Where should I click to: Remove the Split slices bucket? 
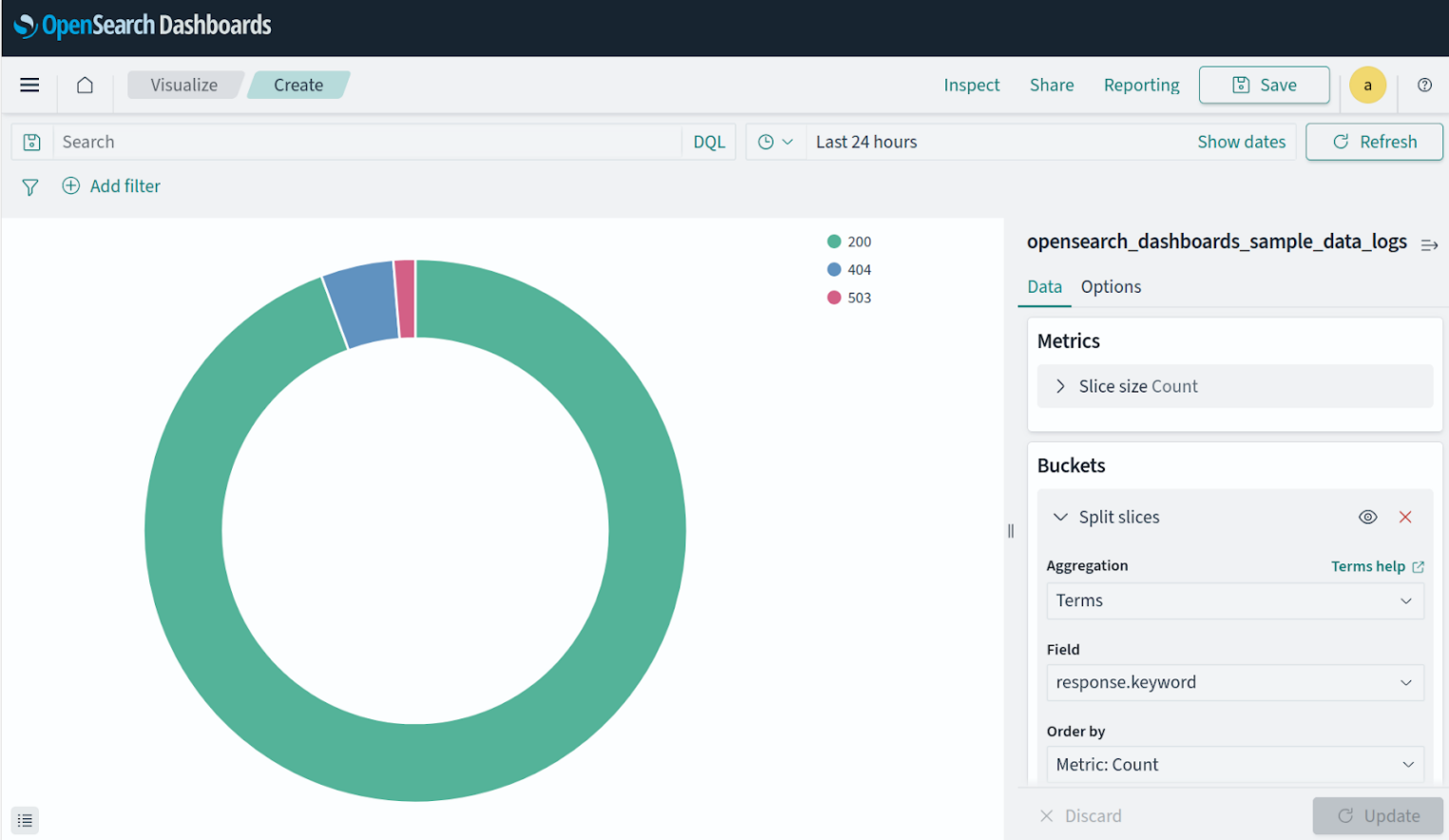[x=1404, y=517]
